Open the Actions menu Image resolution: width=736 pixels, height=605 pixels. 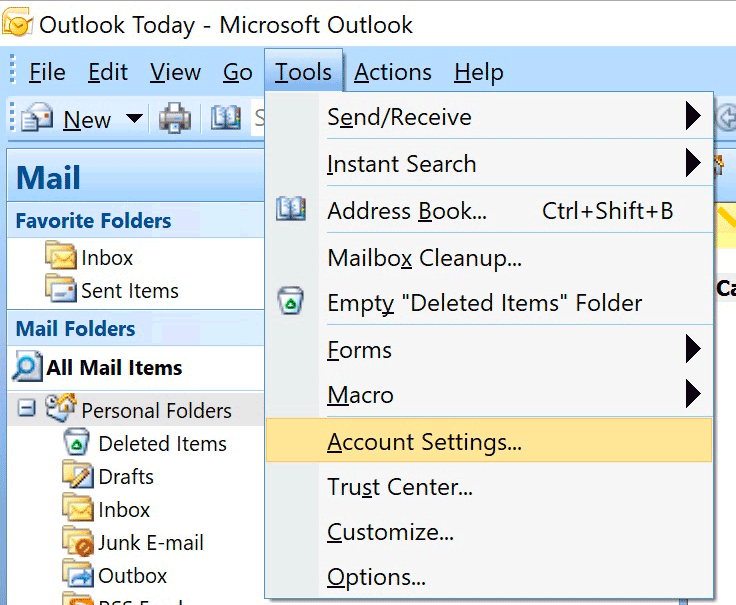[x=392, y=72]
